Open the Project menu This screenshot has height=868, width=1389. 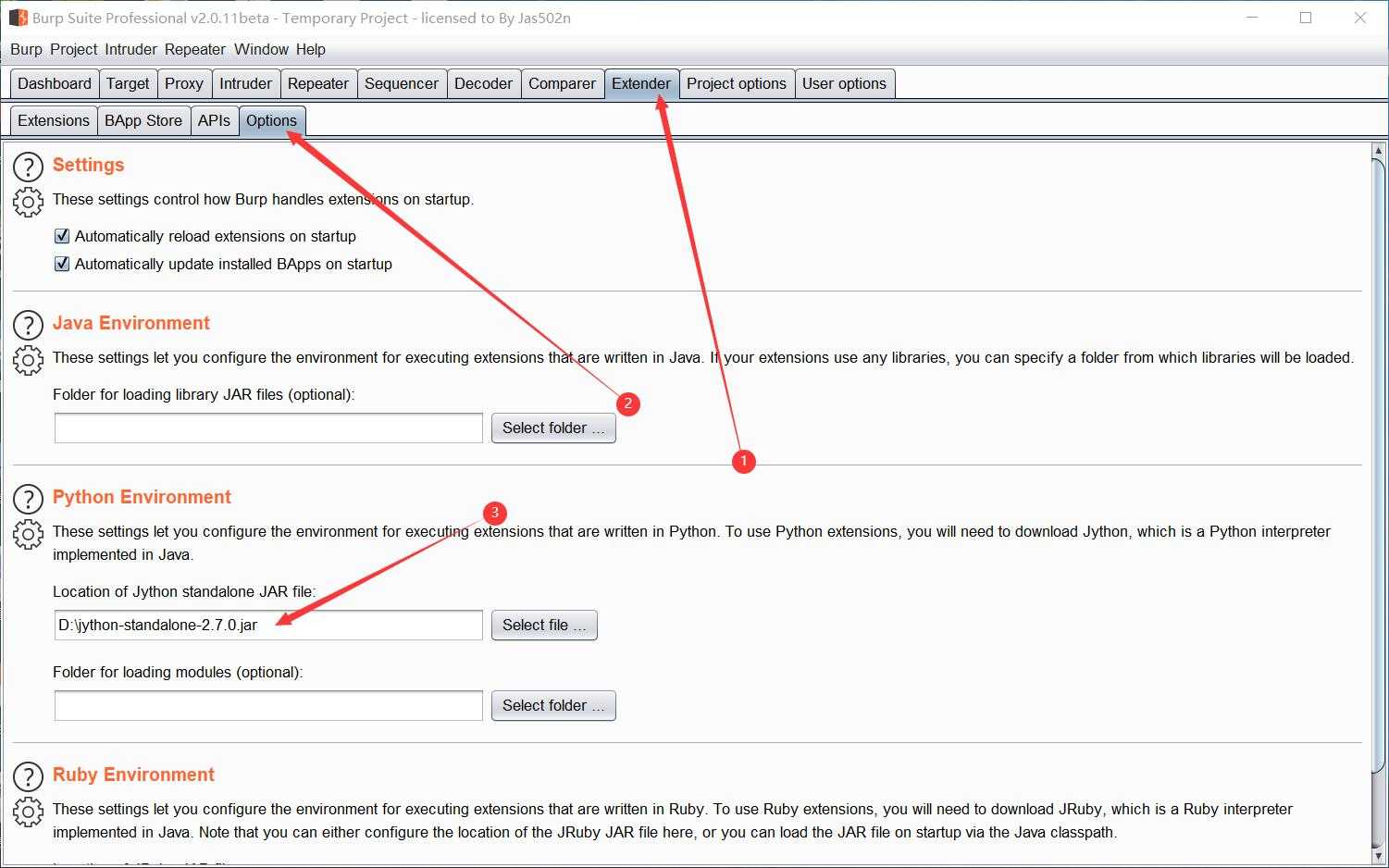point(74,49)
